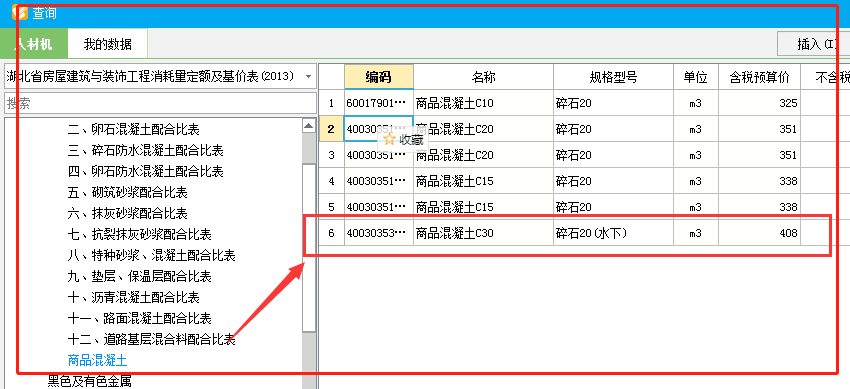850x389 pixels.
Task: Click 碎石20 cell in row 1
Action: pyautogui.click(x=613, y=103)
